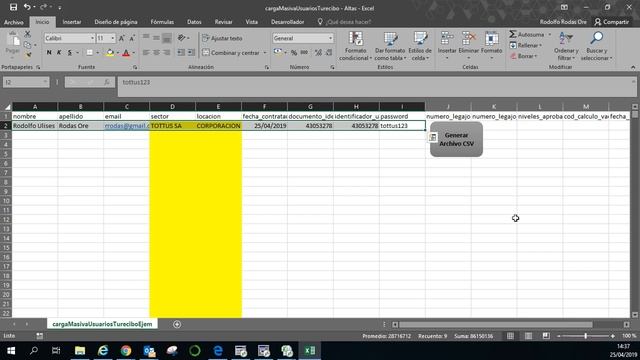Toggle Italic (K) formatting
This screenshot has height=360, width=640.
tap(59, 53)
